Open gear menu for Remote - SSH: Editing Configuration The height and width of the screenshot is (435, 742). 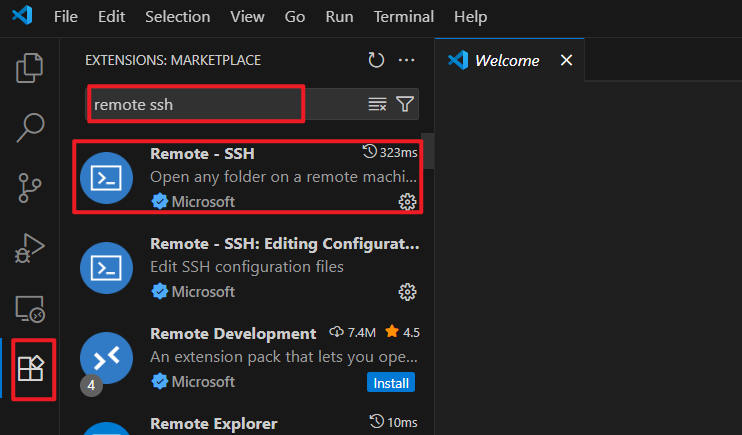pyautogui.click(x=407, y=292)
